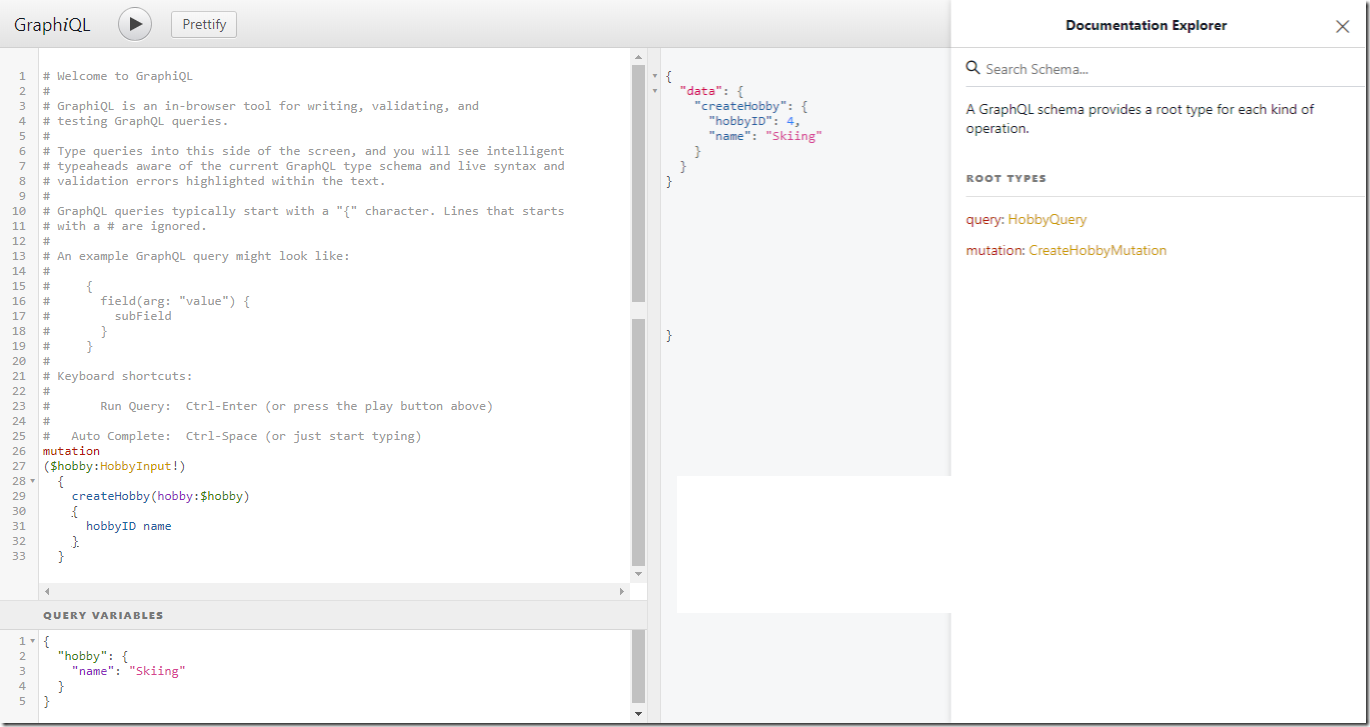Place cursor on the createHobby line in editor
The width and height of the screenshot is (1370, 727).
pos(160,496)
